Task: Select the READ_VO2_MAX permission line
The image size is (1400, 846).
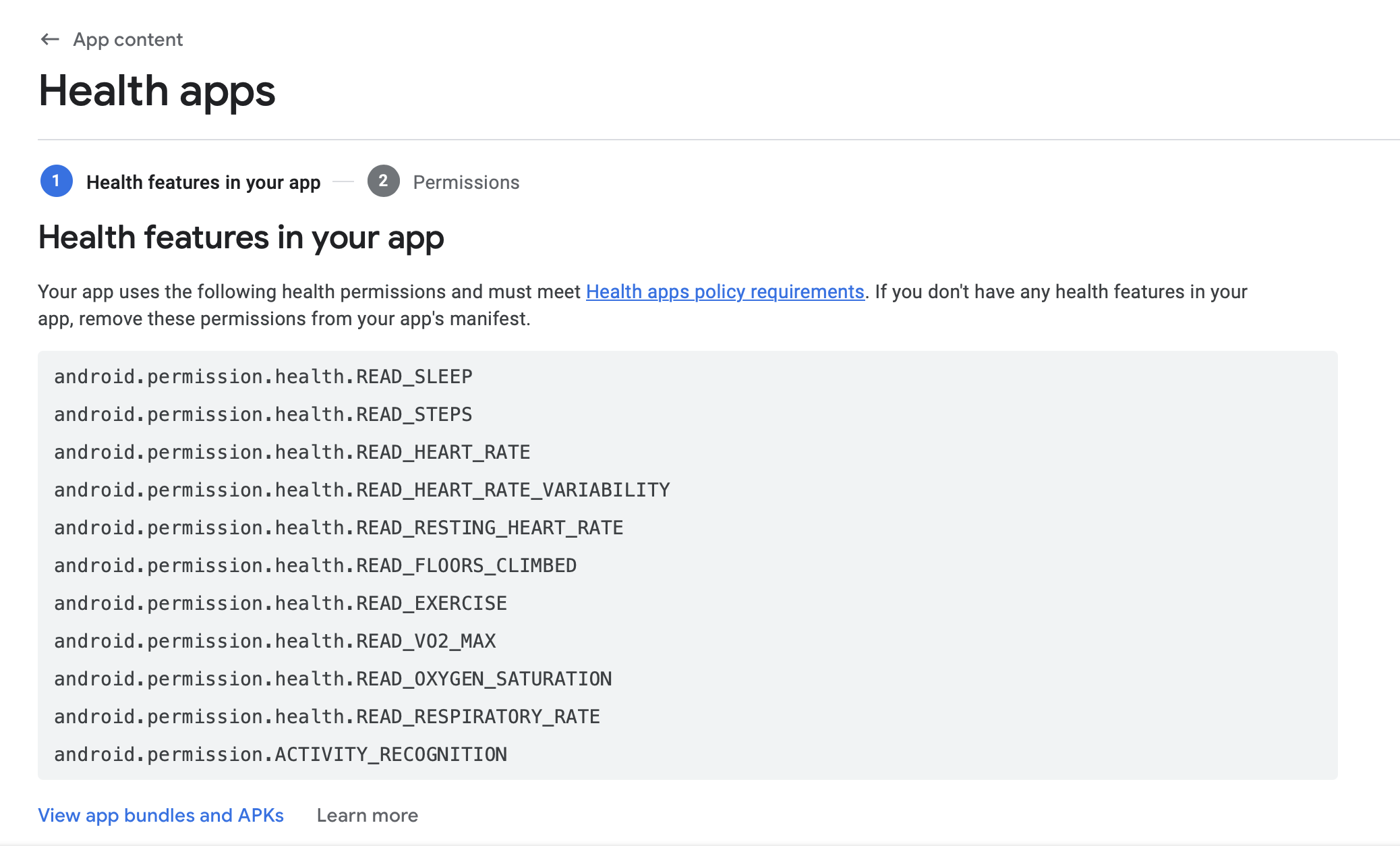Action: pos(274,641)
